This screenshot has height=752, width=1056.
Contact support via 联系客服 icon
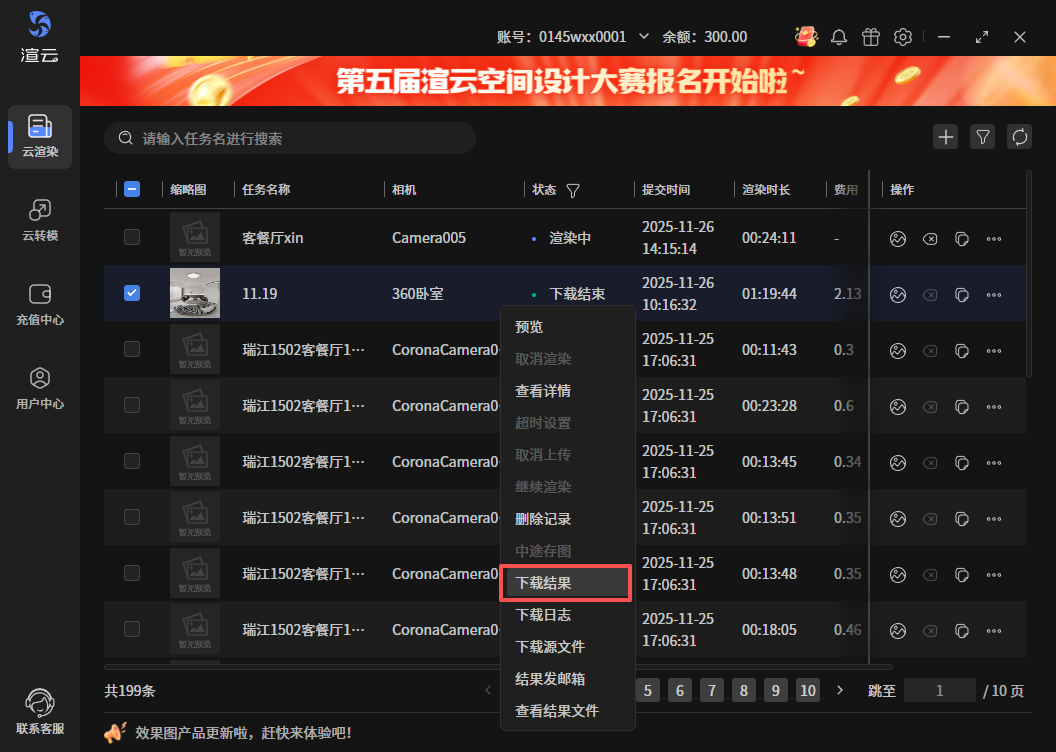tap(40, 711)
